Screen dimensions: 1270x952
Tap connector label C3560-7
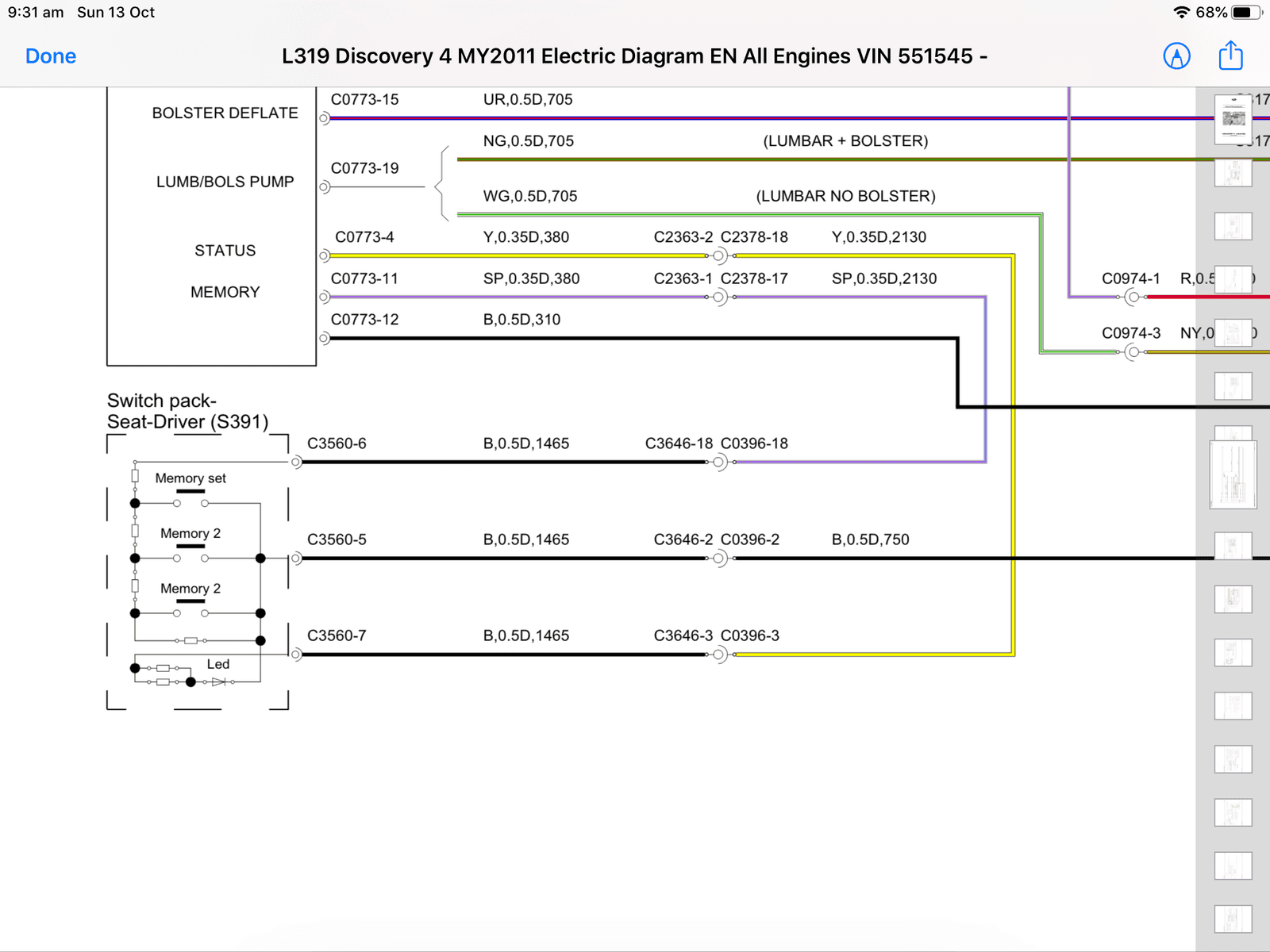[x=337, y=635]
